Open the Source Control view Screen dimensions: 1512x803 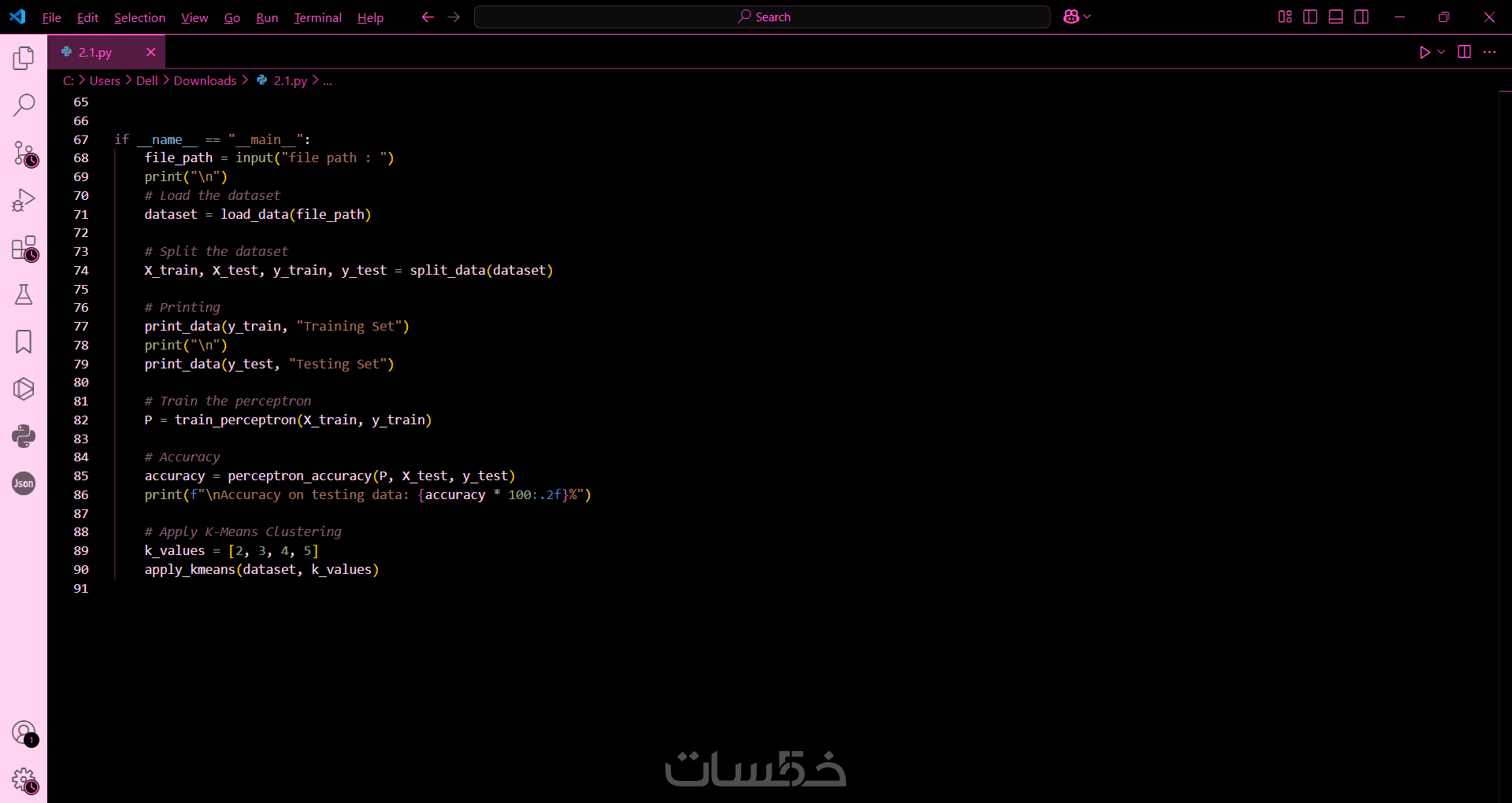pos(24,153)
